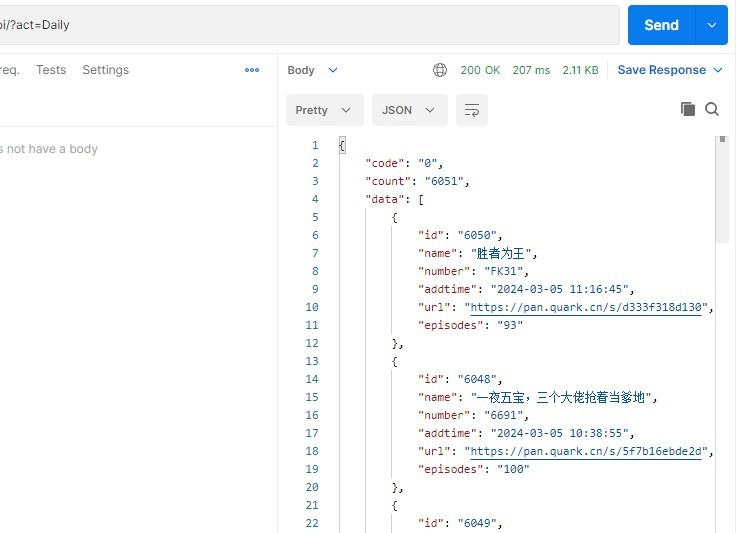Open the pan.quark.cn/s/5f7b16ebde2d link
The width and height of the screenshot is (739, 533).
[x=586, y=451]
